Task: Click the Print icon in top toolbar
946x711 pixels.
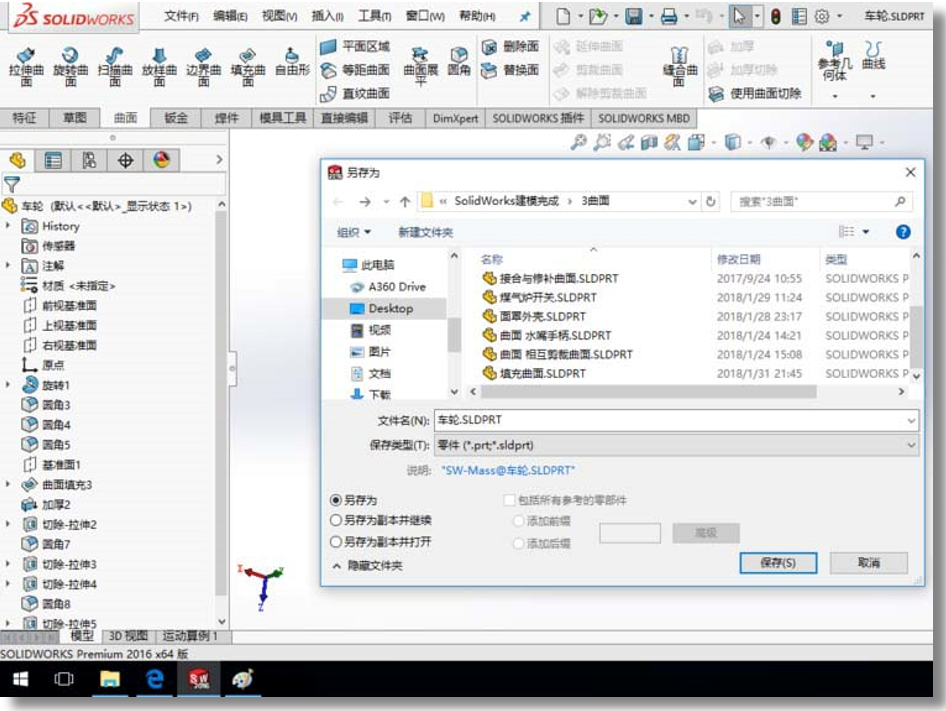Action: [669, 16]
